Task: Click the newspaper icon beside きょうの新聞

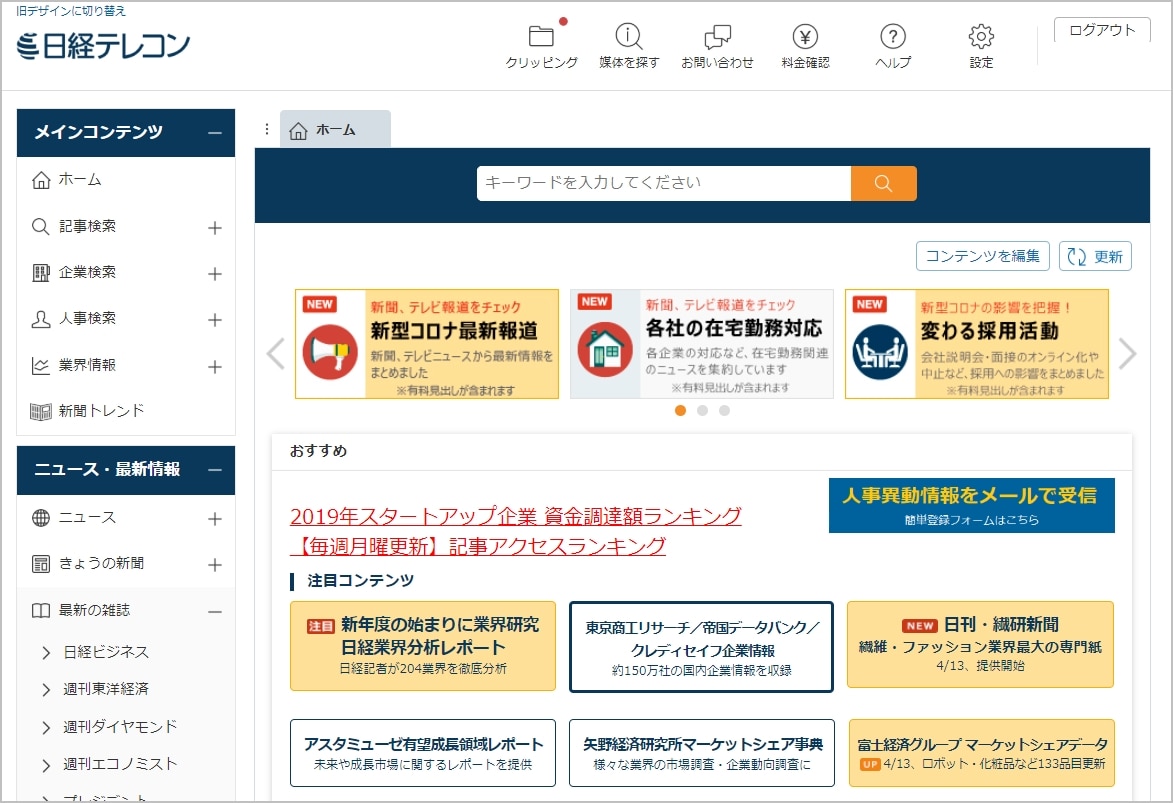Action: click(x=41, y=564)
